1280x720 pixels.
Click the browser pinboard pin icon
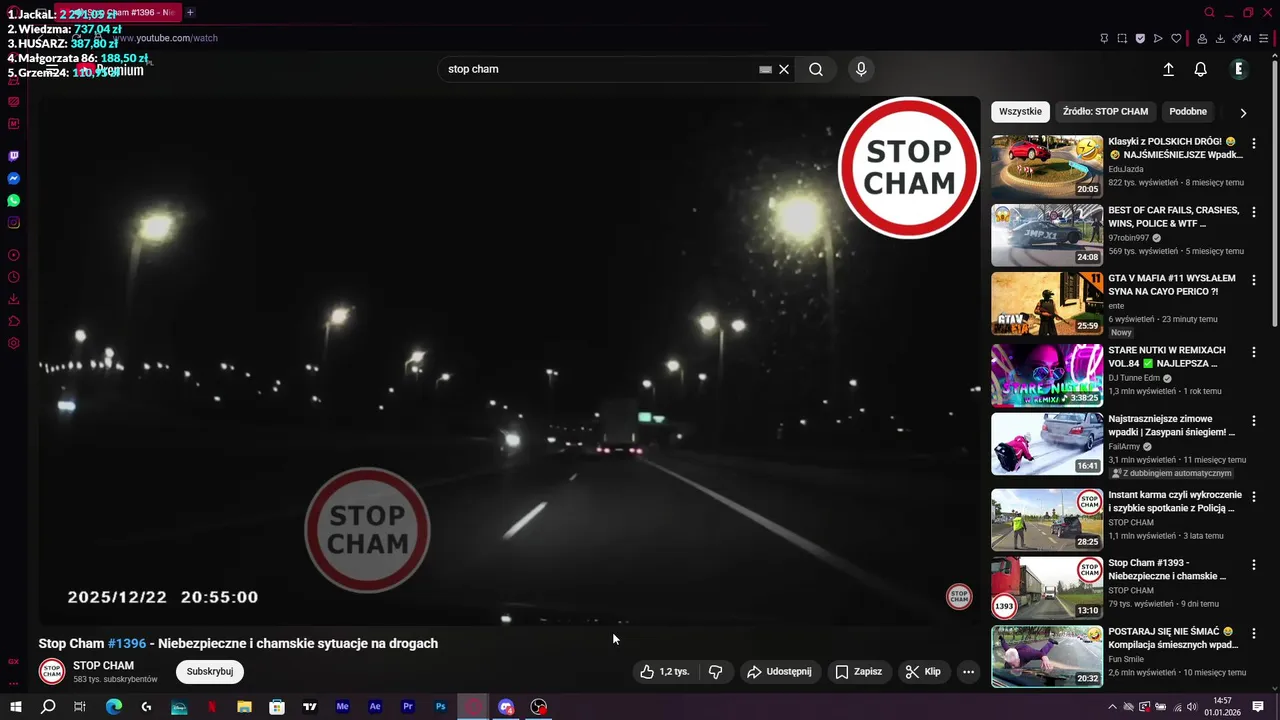1104,38
